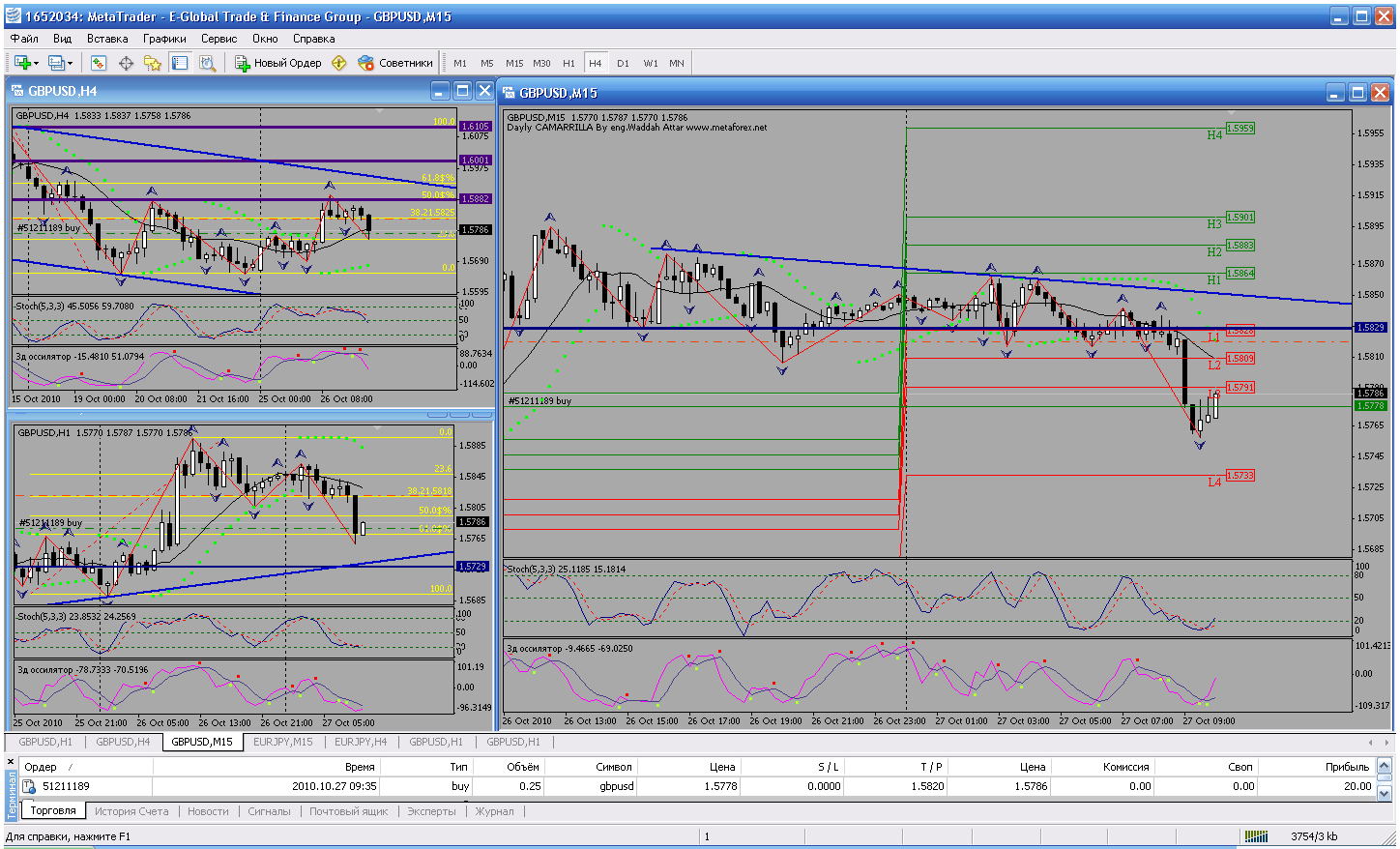Image resolution: width=1400 pixels, height=849 pixels.
Task: Select the M30 timeframe button
Action: tap(541, 64)
